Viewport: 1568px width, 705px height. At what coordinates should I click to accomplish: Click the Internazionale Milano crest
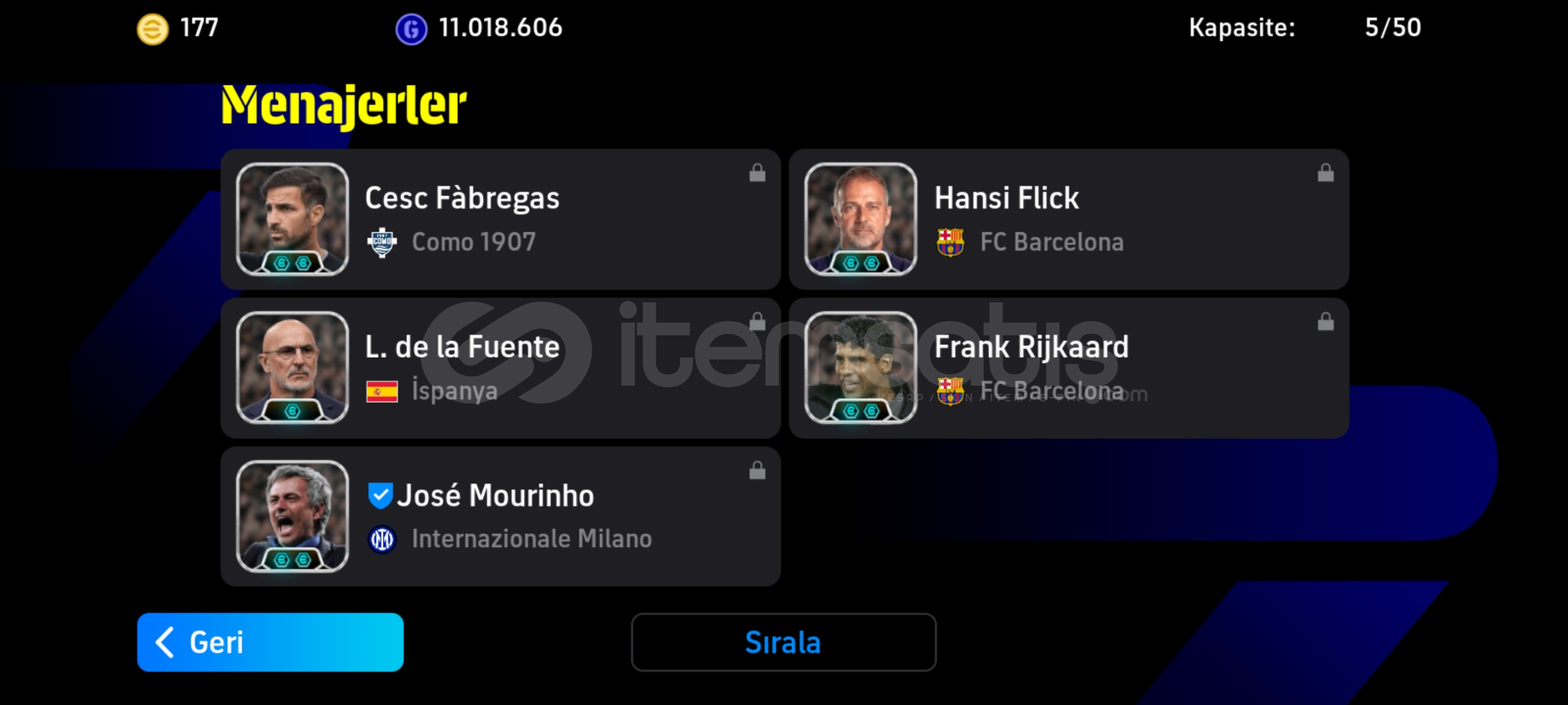click(382, 540)
